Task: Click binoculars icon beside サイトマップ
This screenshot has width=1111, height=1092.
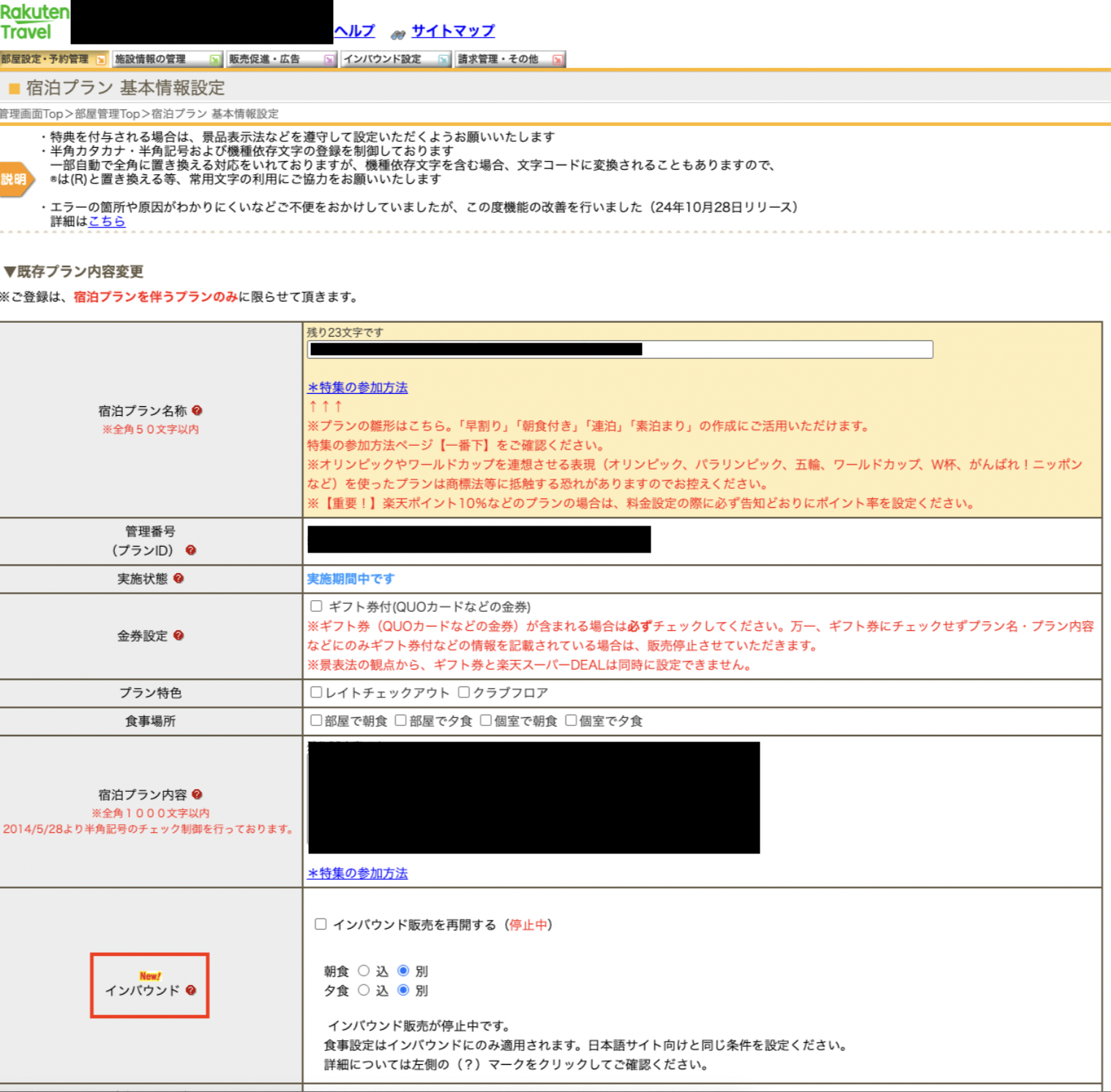Action: coord(397,34)
